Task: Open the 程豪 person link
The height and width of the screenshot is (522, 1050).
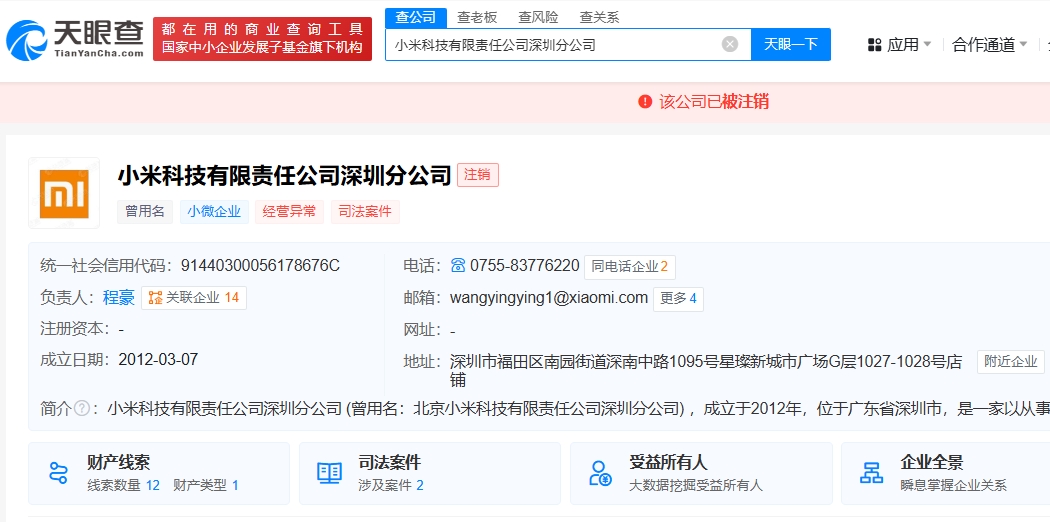Action: coord(119,298)
